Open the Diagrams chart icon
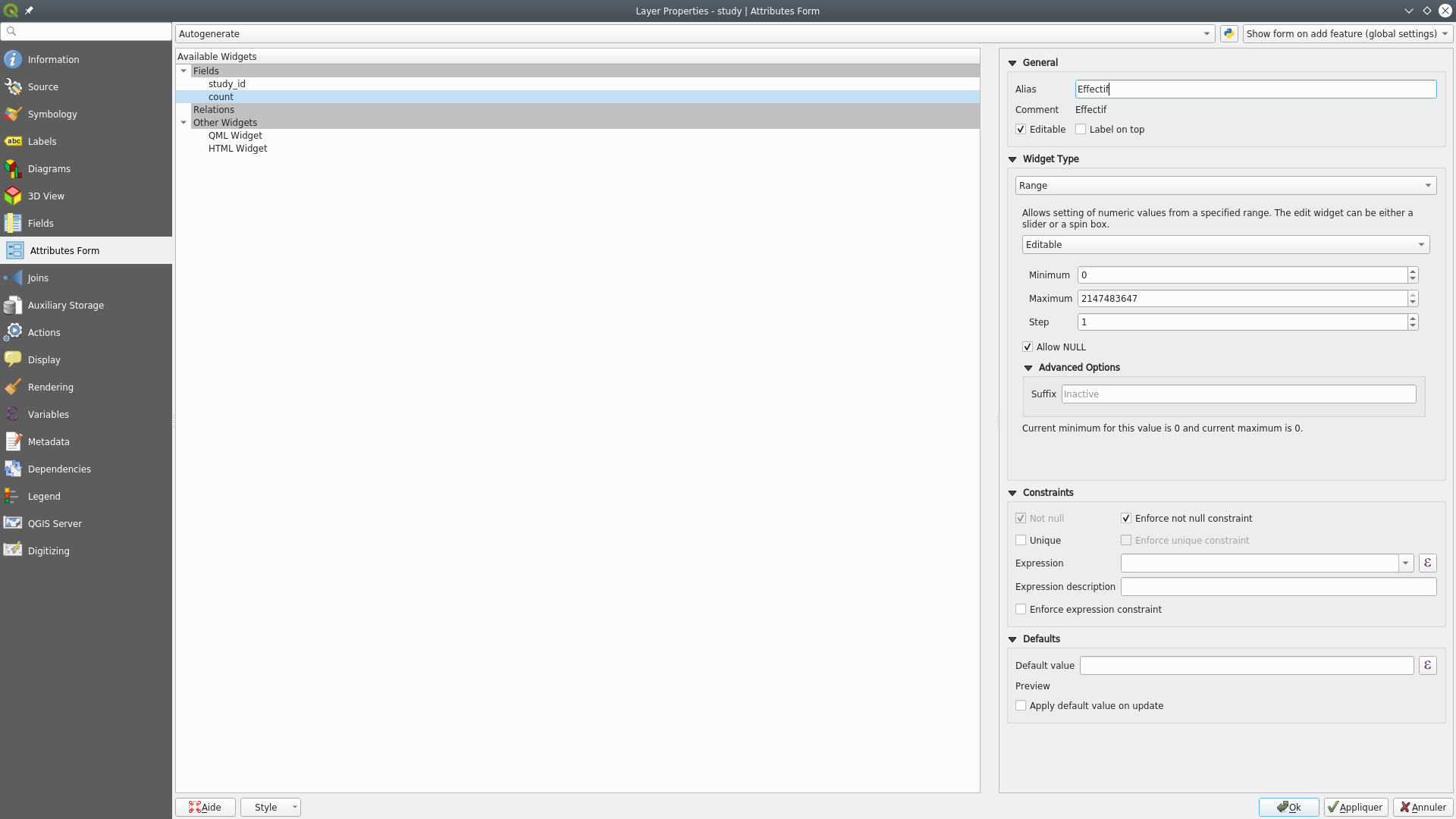 13,168
